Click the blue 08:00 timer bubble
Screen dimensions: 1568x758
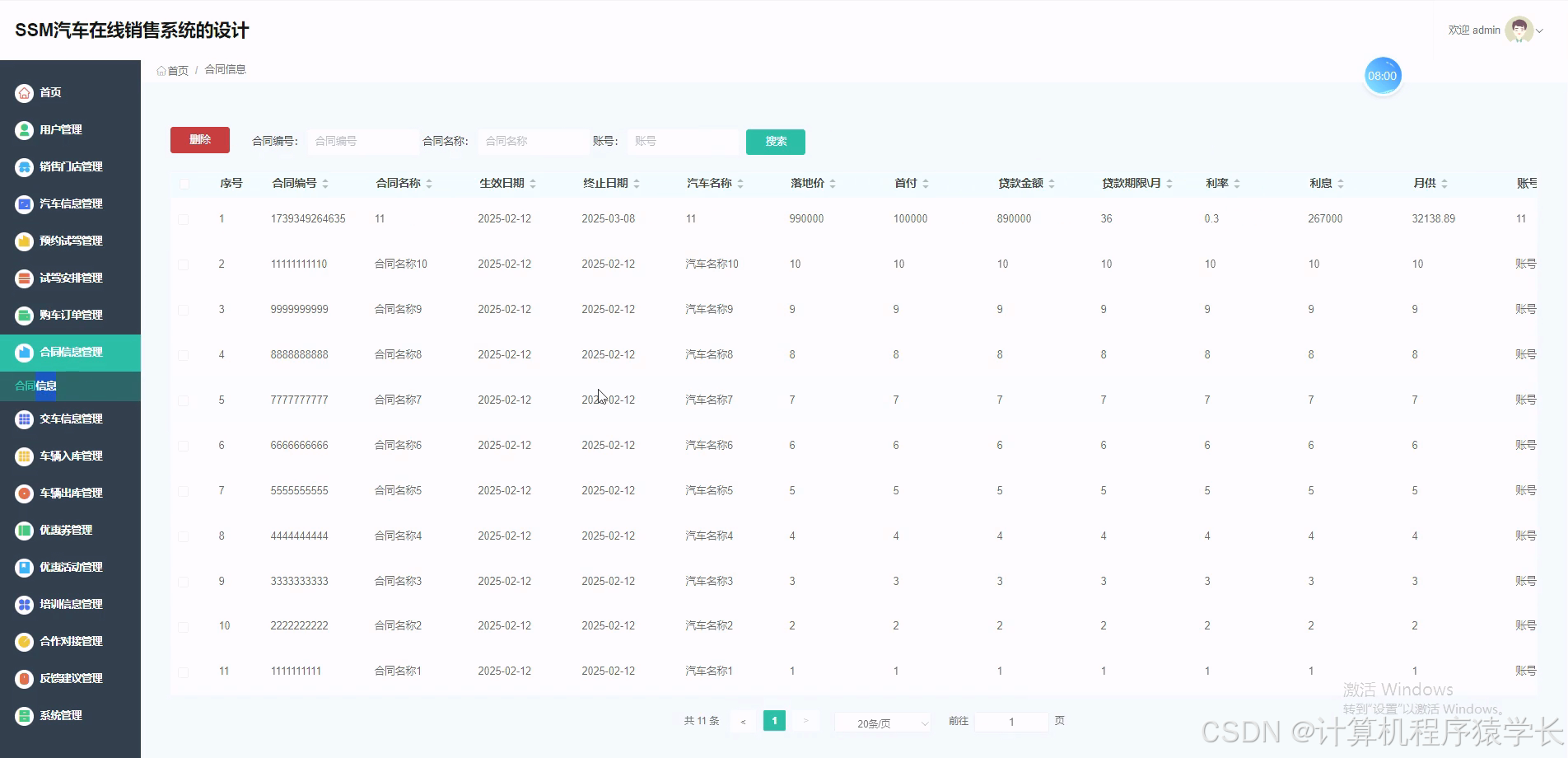point(1383,76)
